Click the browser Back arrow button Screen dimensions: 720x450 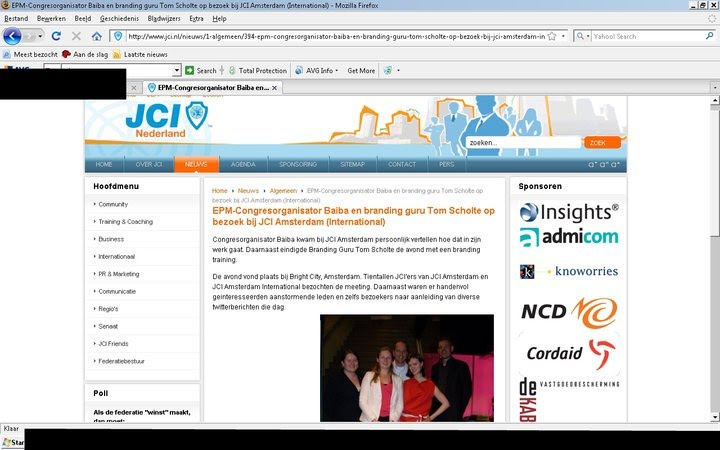[x=12, y=36]
